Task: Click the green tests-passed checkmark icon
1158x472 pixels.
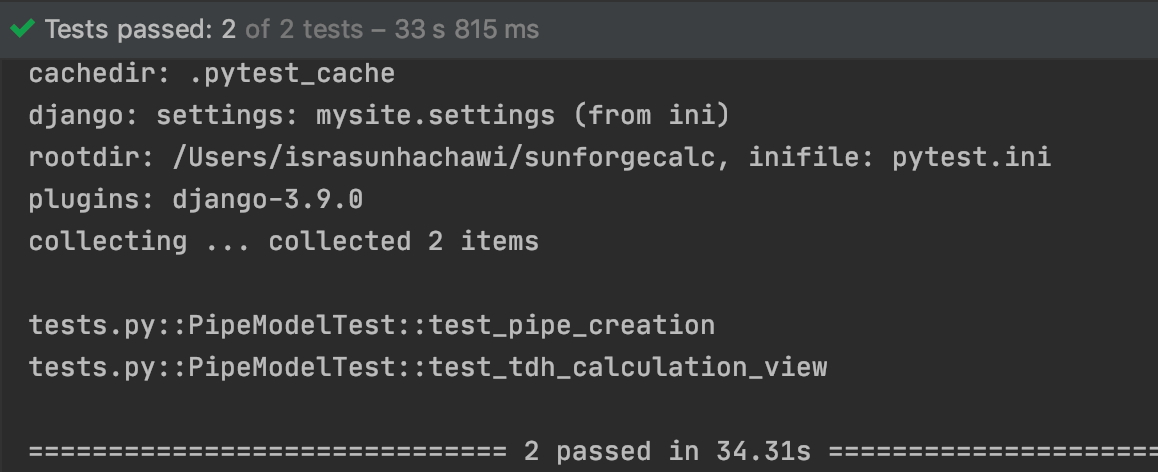Action: click(x=23, y=29)
